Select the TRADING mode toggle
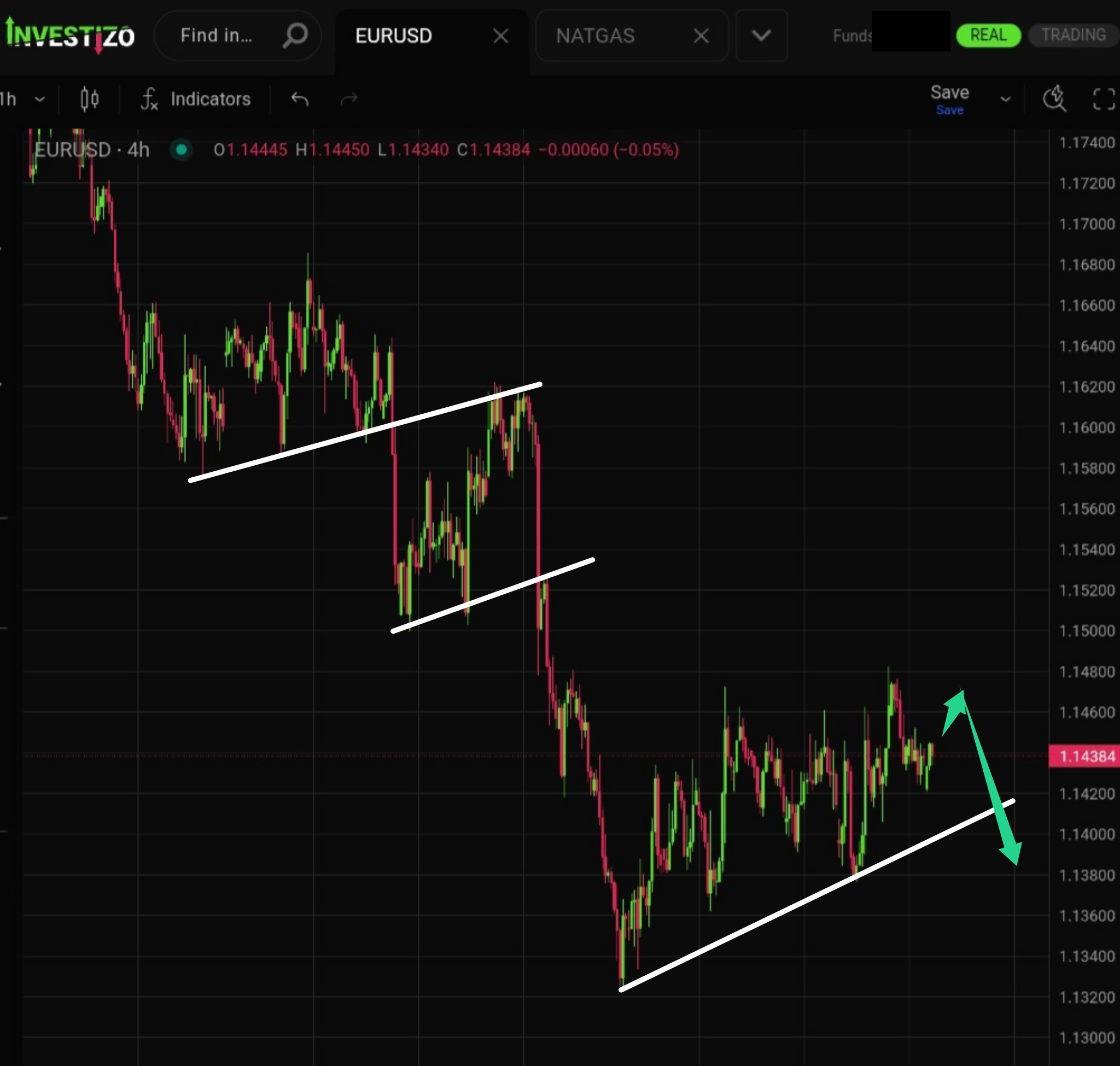This screenshot has width=1120, height=1066. click(x=1074, y=35)
